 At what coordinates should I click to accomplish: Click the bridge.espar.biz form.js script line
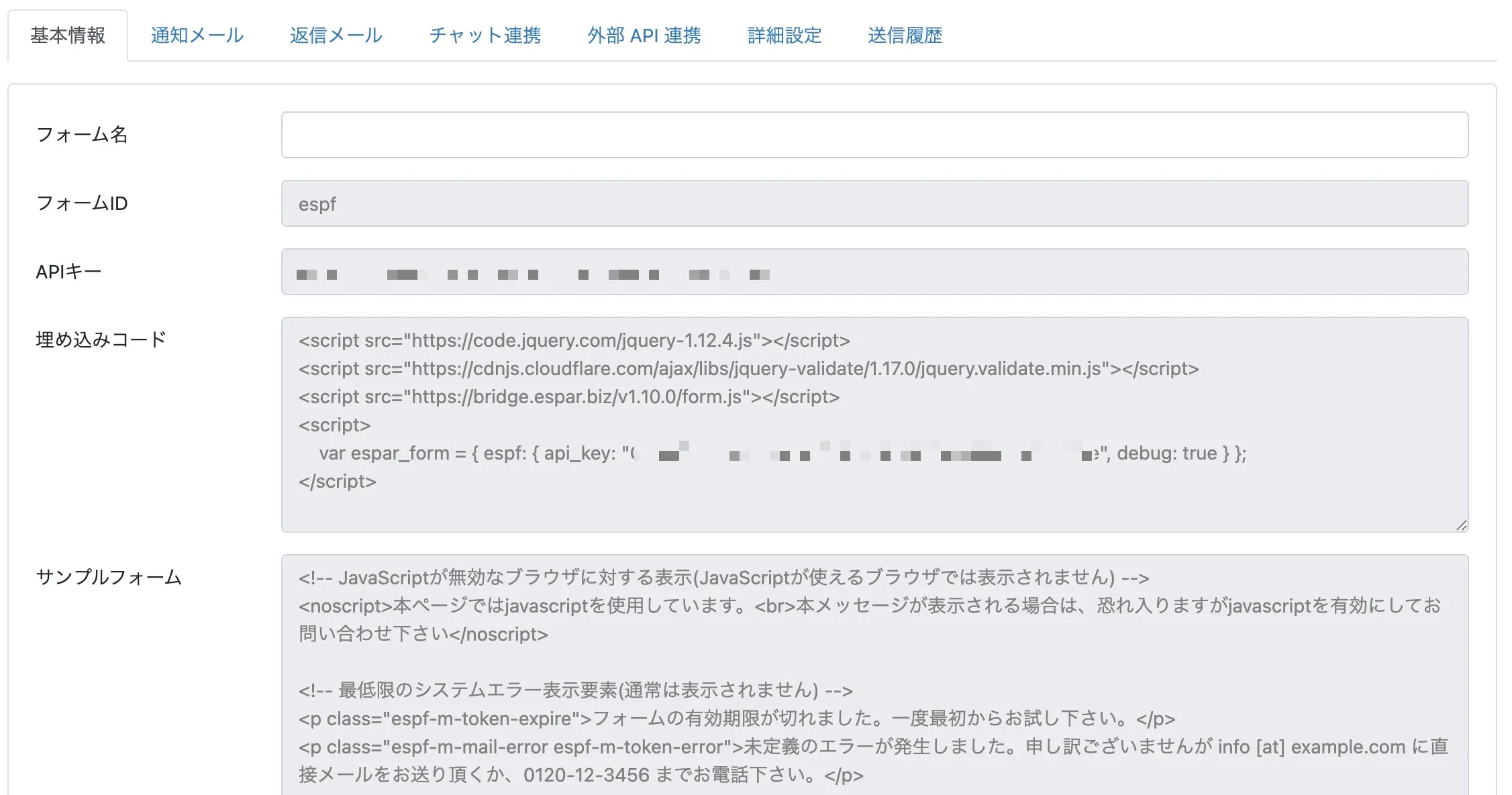click(x=569, y=396)
